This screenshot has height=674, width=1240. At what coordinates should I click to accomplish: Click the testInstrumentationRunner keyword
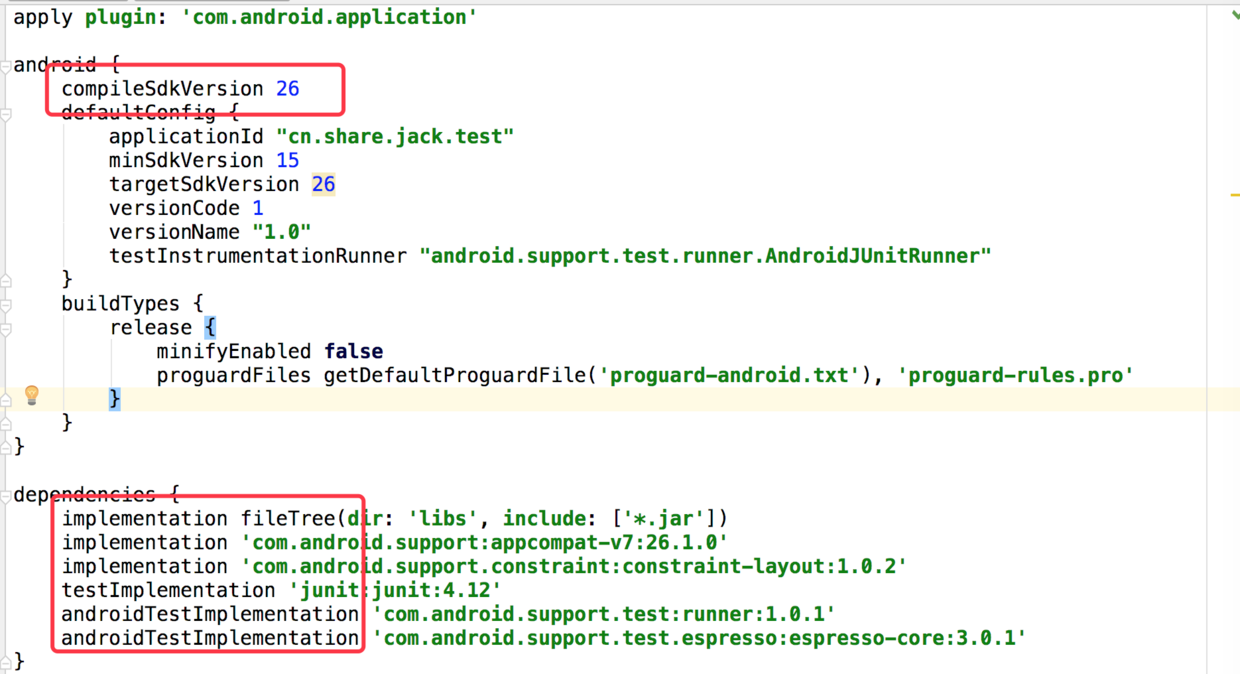[x=258, y=256]
